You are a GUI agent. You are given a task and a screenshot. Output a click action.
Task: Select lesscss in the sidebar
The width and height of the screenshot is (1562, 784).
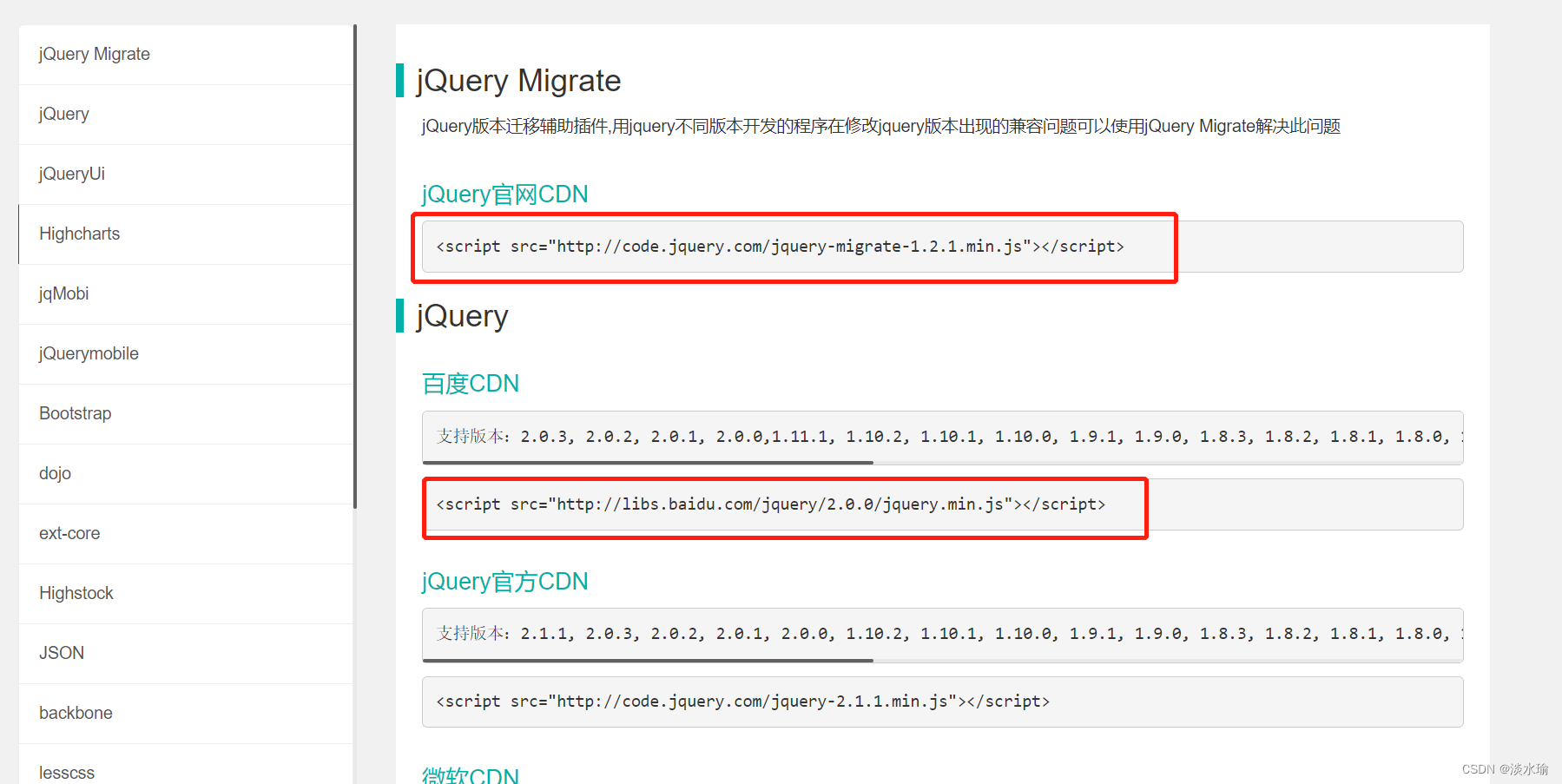pyautogui.click(x=186, y=765)
